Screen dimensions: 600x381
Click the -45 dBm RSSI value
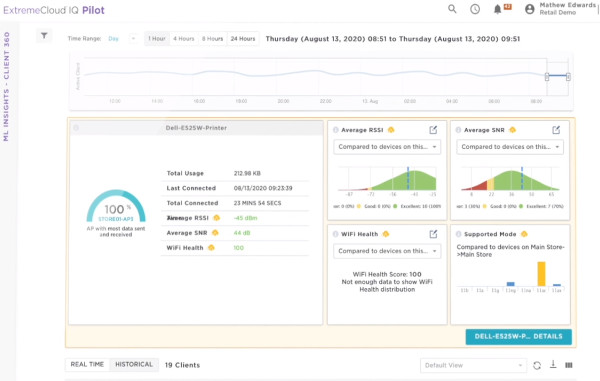pyautogui.click(x=245, y=218)
